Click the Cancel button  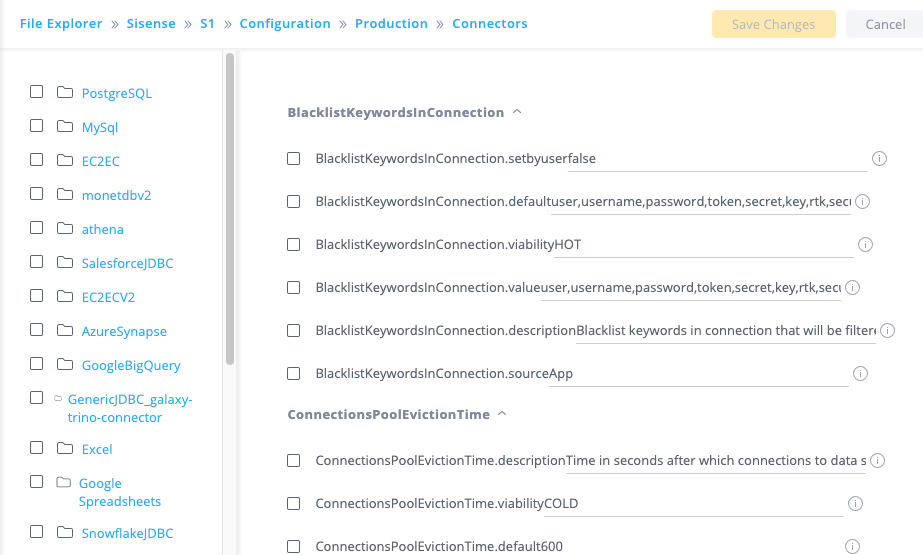tap(884, 24)
